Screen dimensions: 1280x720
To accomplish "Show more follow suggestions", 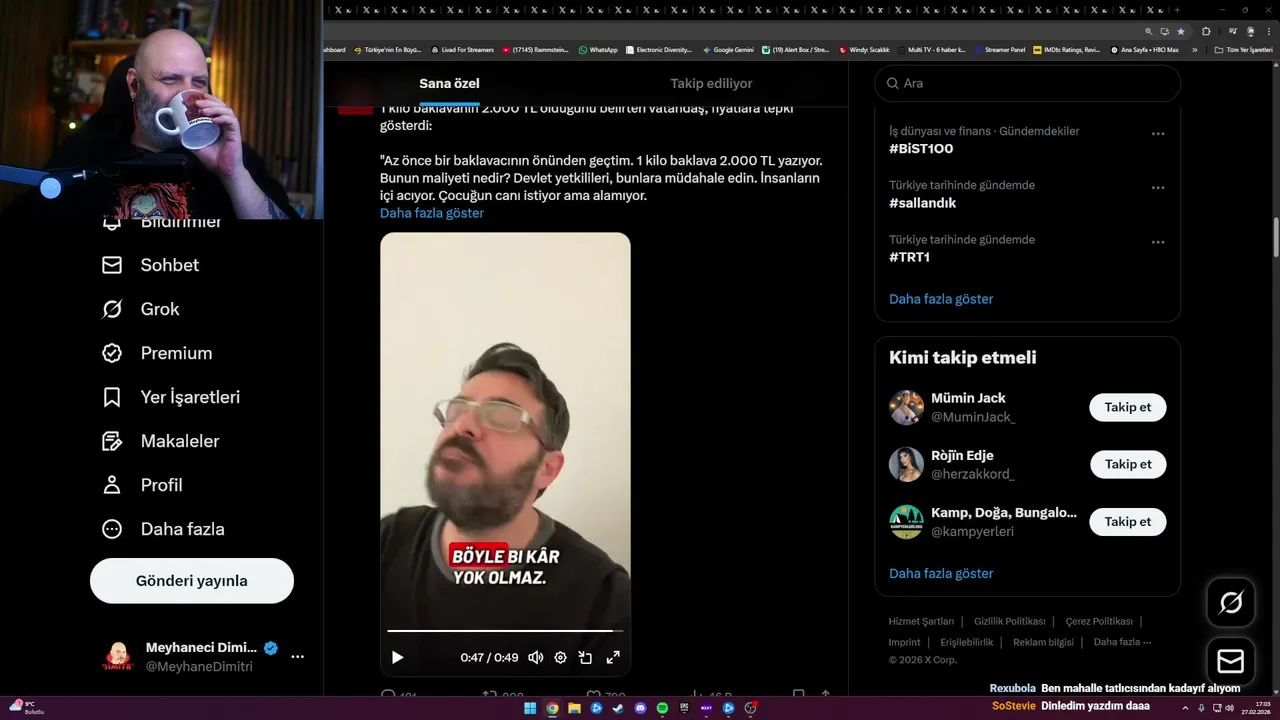I will [941, 573].
